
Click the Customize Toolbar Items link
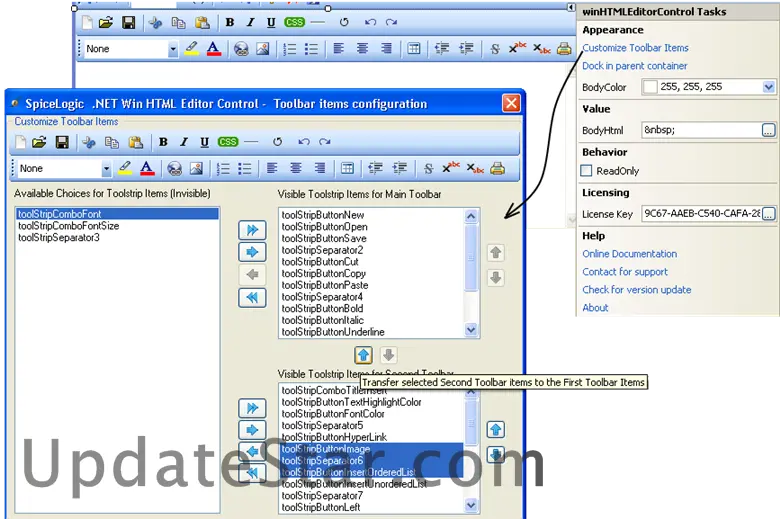tap(635, 48)
